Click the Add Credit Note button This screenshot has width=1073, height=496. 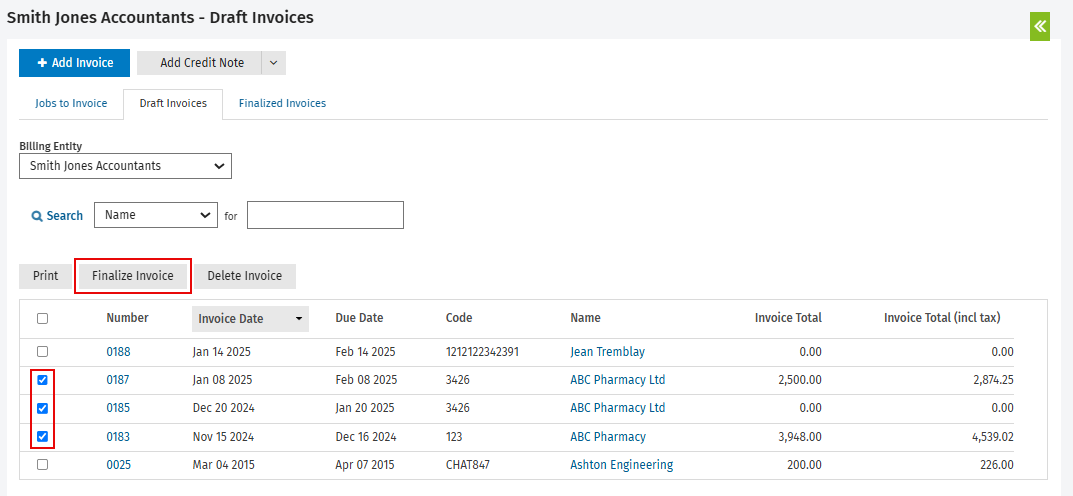point(200,63)
